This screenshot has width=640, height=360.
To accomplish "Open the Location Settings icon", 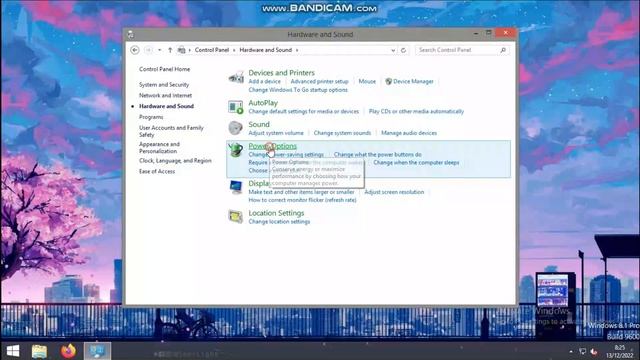I will (236, 216).
